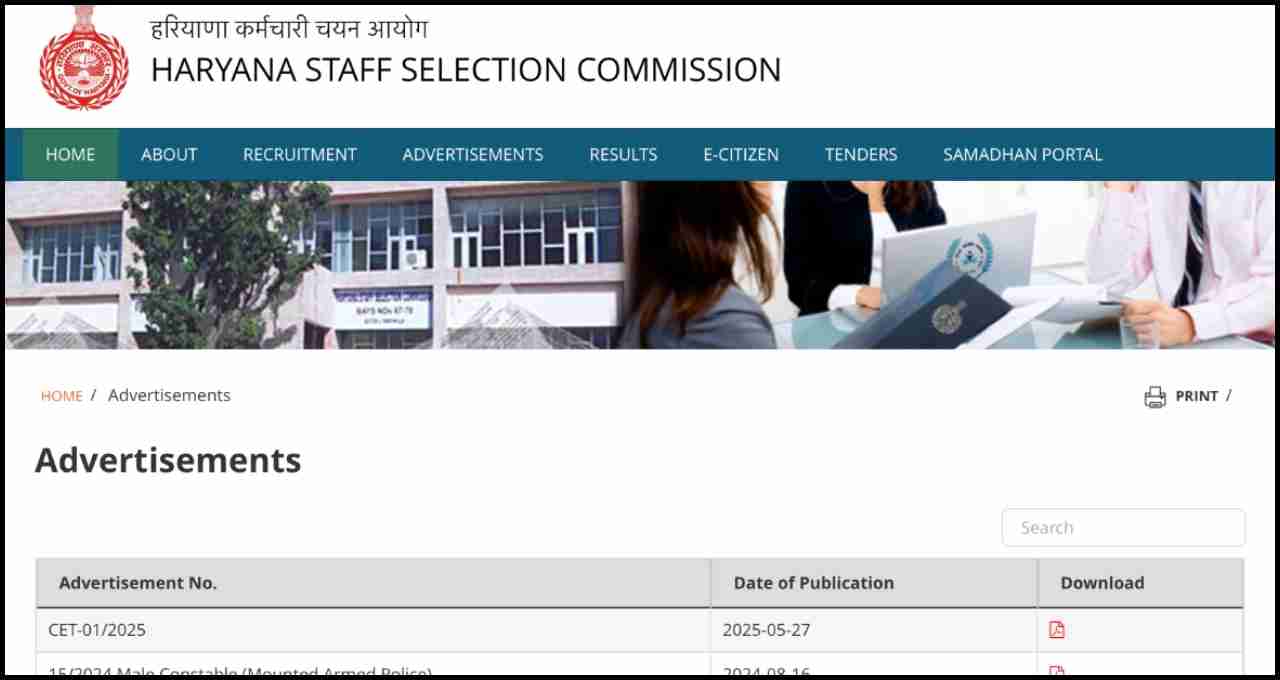Screen dimensions: 1280x680
Task: Focus the Search input field
Action: point(1124,528)
